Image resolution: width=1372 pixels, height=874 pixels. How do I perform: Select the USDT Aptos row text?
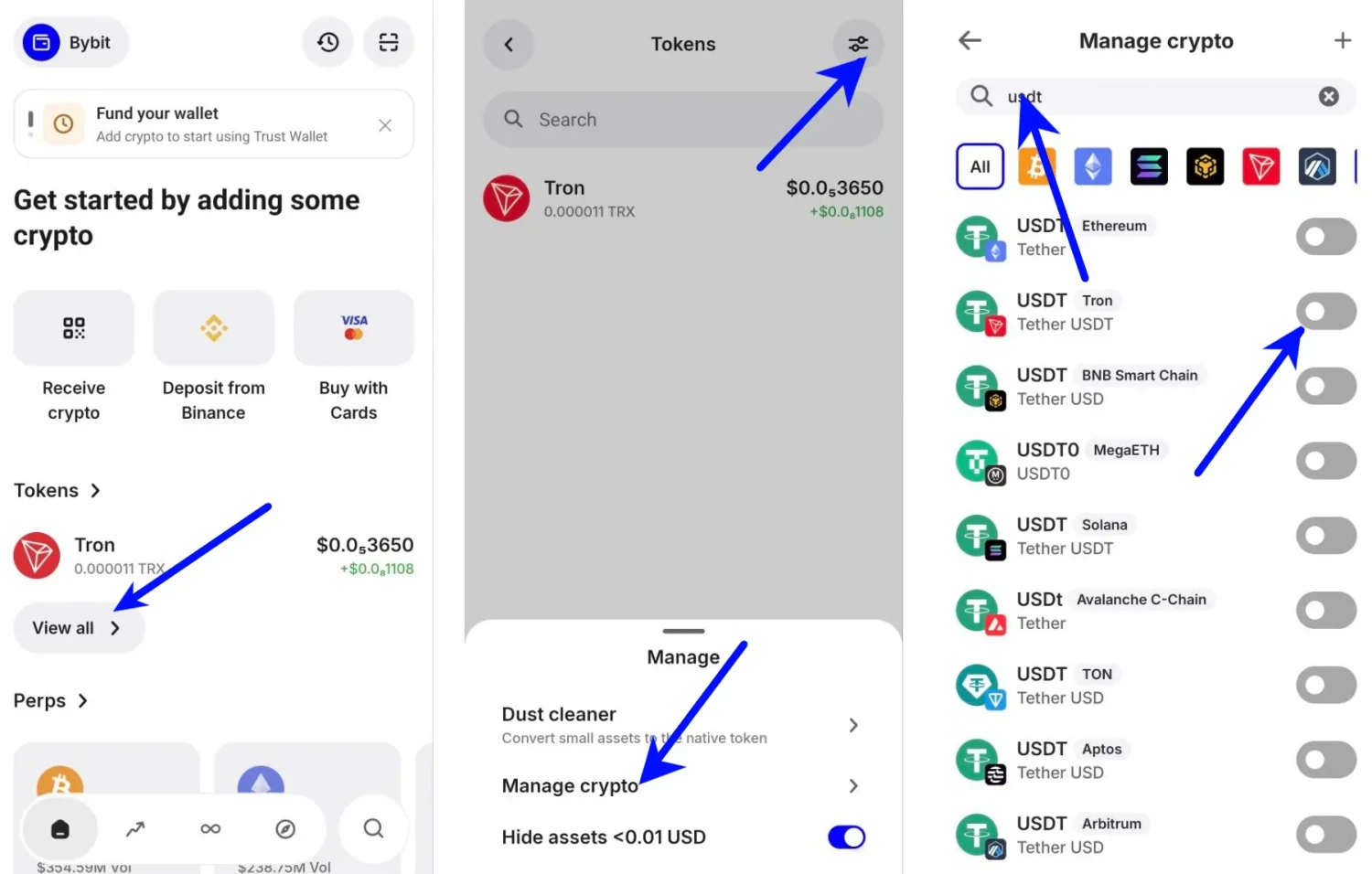pos(1071,761)
